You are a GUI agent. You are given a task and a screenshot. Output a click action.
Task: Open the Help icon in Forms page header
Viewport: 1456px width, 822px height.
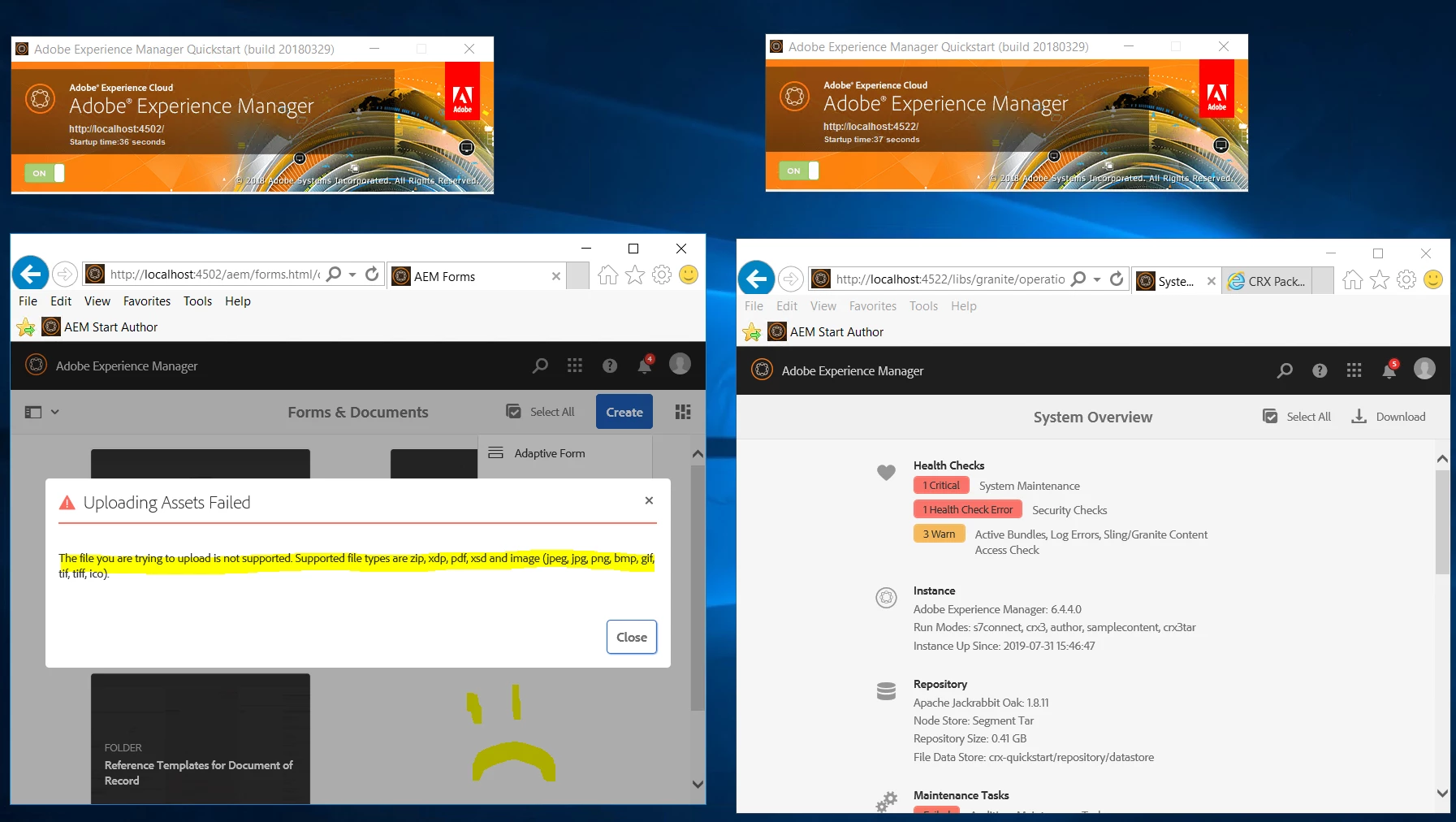click(x=610, y=366)
